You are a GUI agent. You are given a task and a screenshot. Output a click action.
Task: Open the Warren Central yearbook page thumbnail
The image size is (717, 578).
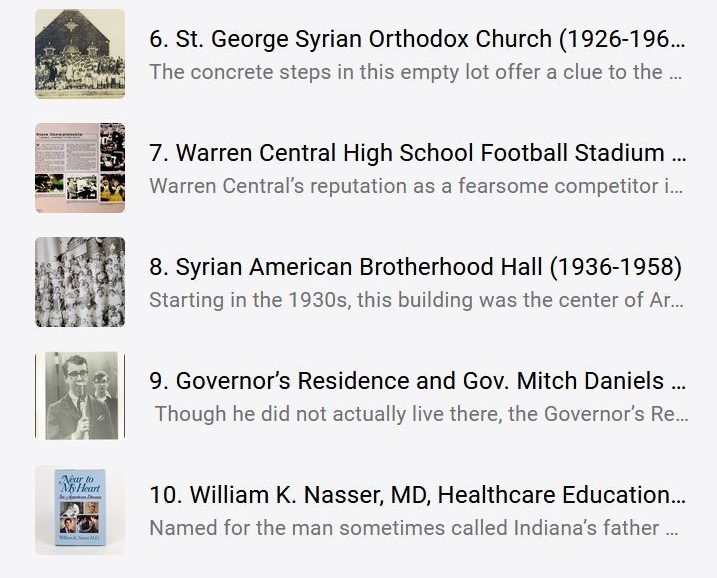click(80, 168)
